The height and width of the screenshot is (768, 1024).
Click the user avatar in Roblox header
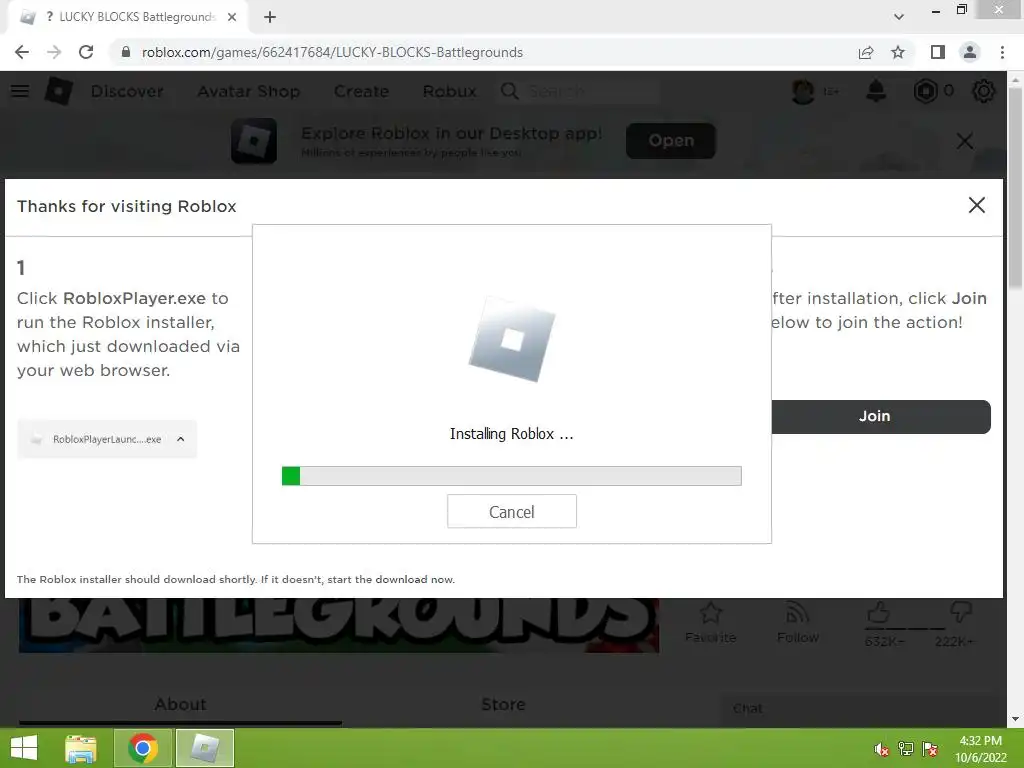(803, 91)
